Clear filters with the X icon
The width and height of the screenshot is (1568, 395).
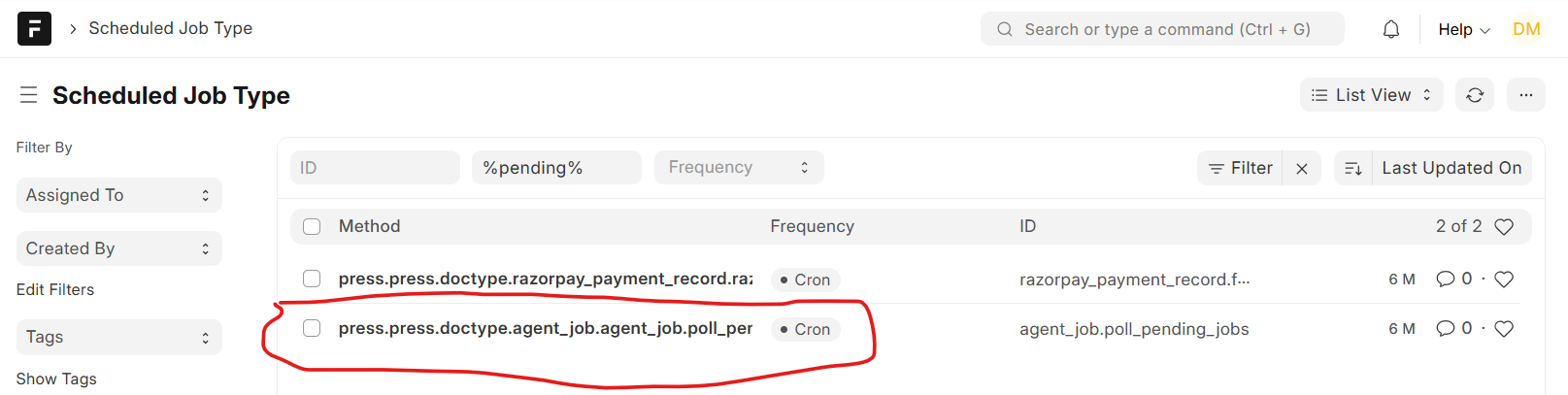tap(1301, 168)
